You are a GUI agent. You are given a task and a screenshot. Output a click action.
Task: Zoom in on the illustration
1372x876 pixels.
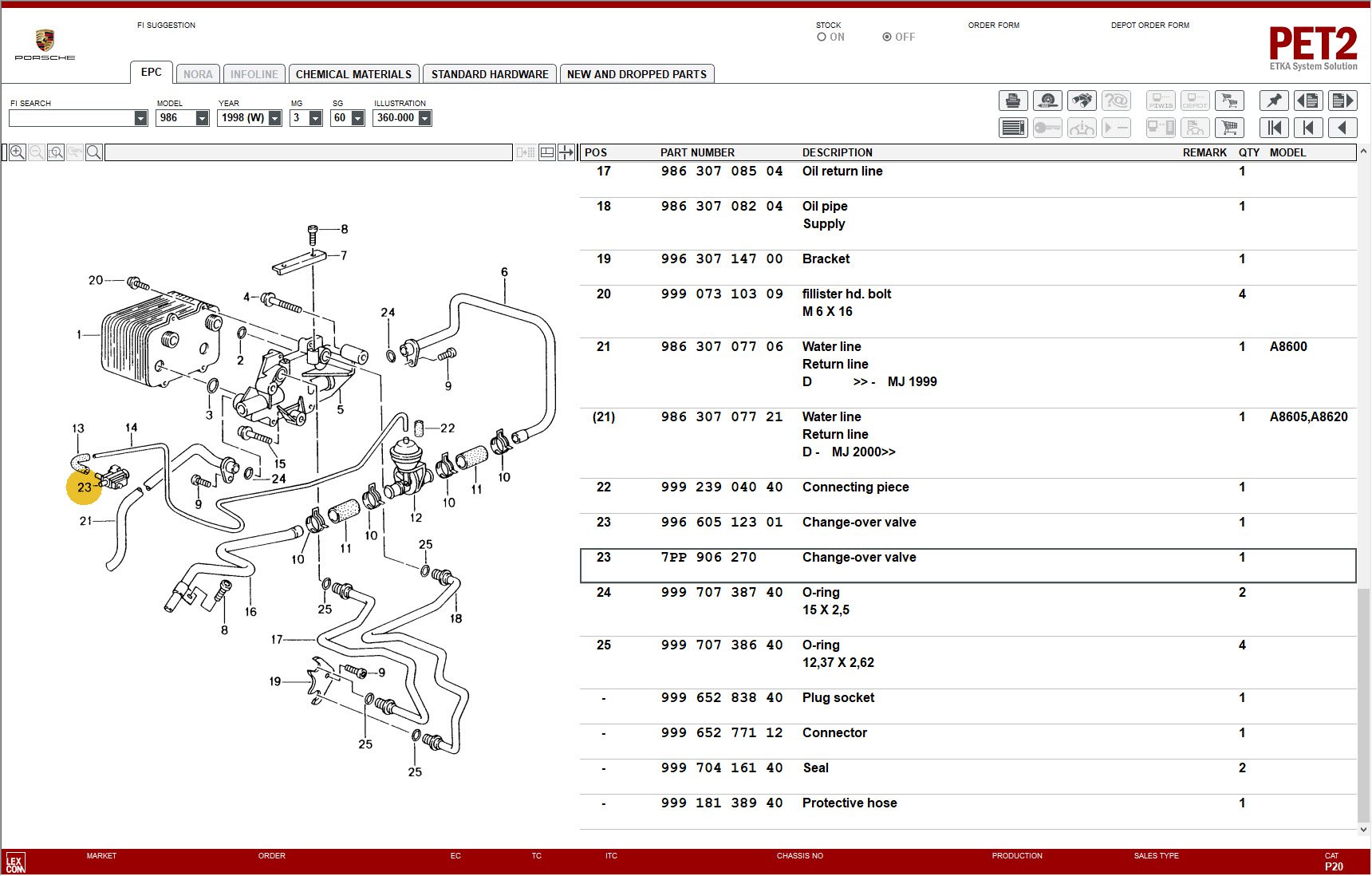click(17, 152)
